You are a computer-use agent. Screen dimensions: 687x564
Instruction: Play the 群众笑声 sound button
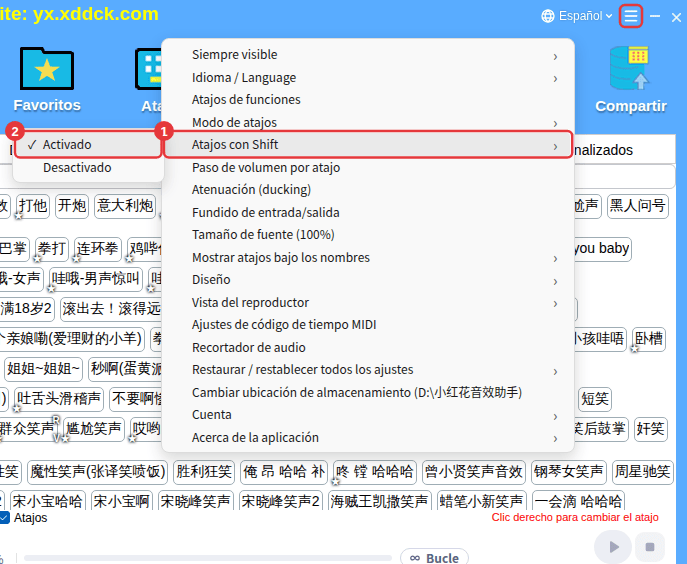coord(27,429)
